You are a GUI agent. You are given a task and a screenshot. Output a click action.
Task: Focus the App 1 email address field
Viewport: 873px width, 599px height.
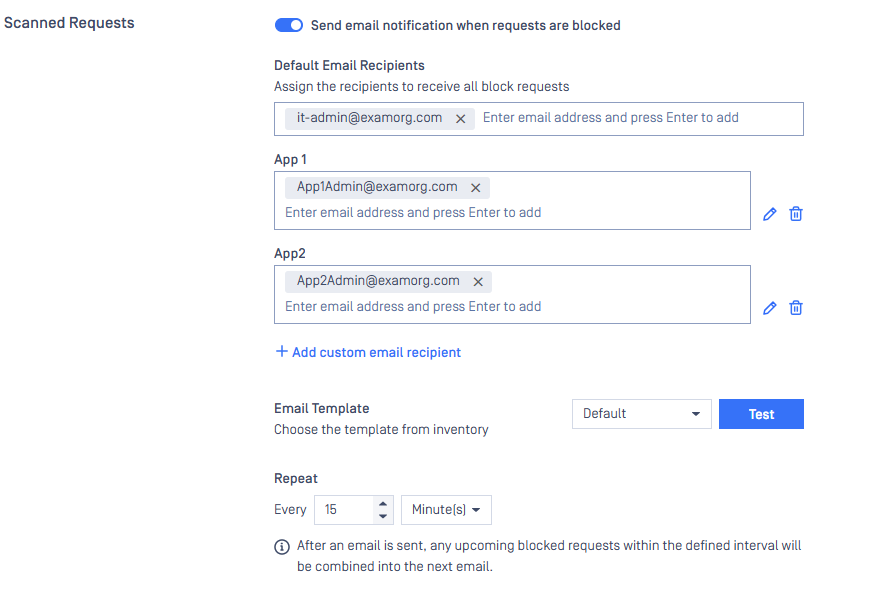[512, 213]
